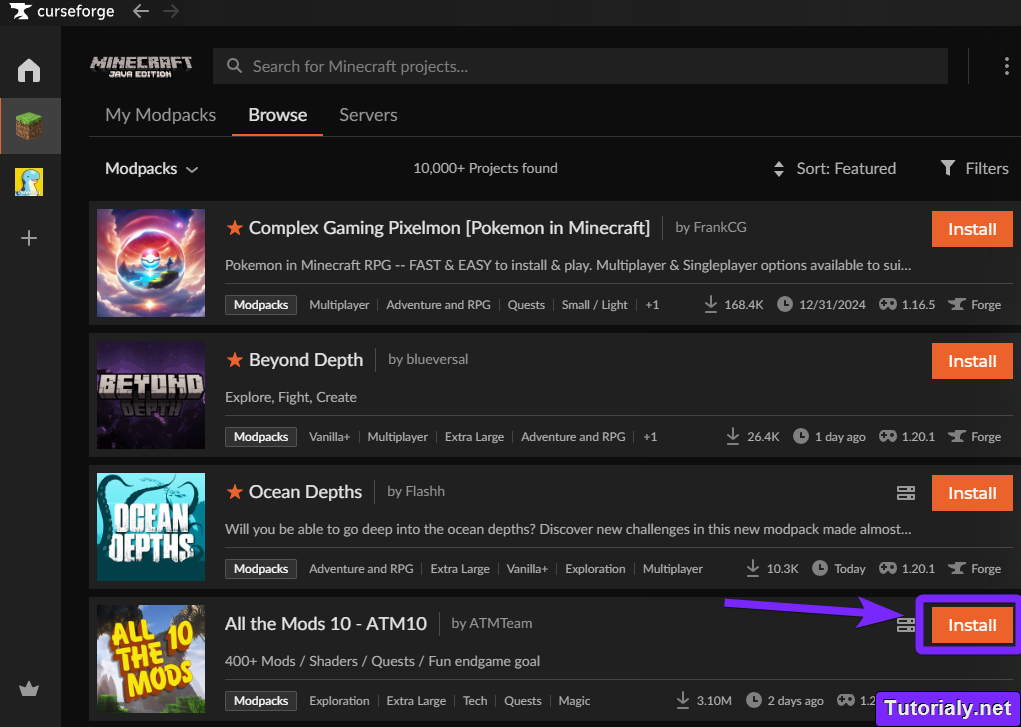Screen dimensions: 1021x727
Task: Click Modpacks tag on Ocean Depths row
Action: pos(261,569)
